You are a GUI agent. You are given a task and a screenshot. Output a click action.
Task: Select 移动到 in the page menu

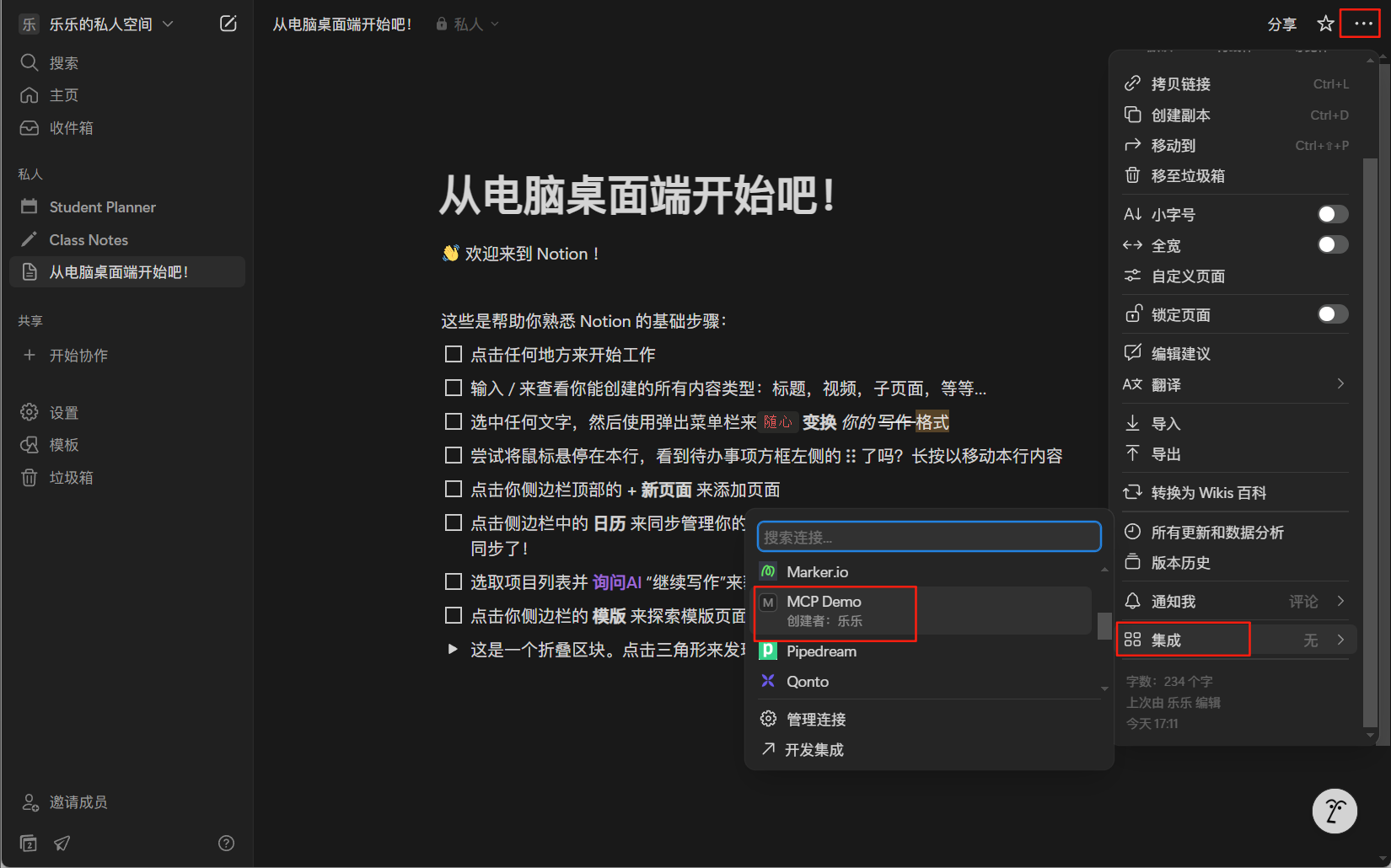click(x=1235, y=145)
